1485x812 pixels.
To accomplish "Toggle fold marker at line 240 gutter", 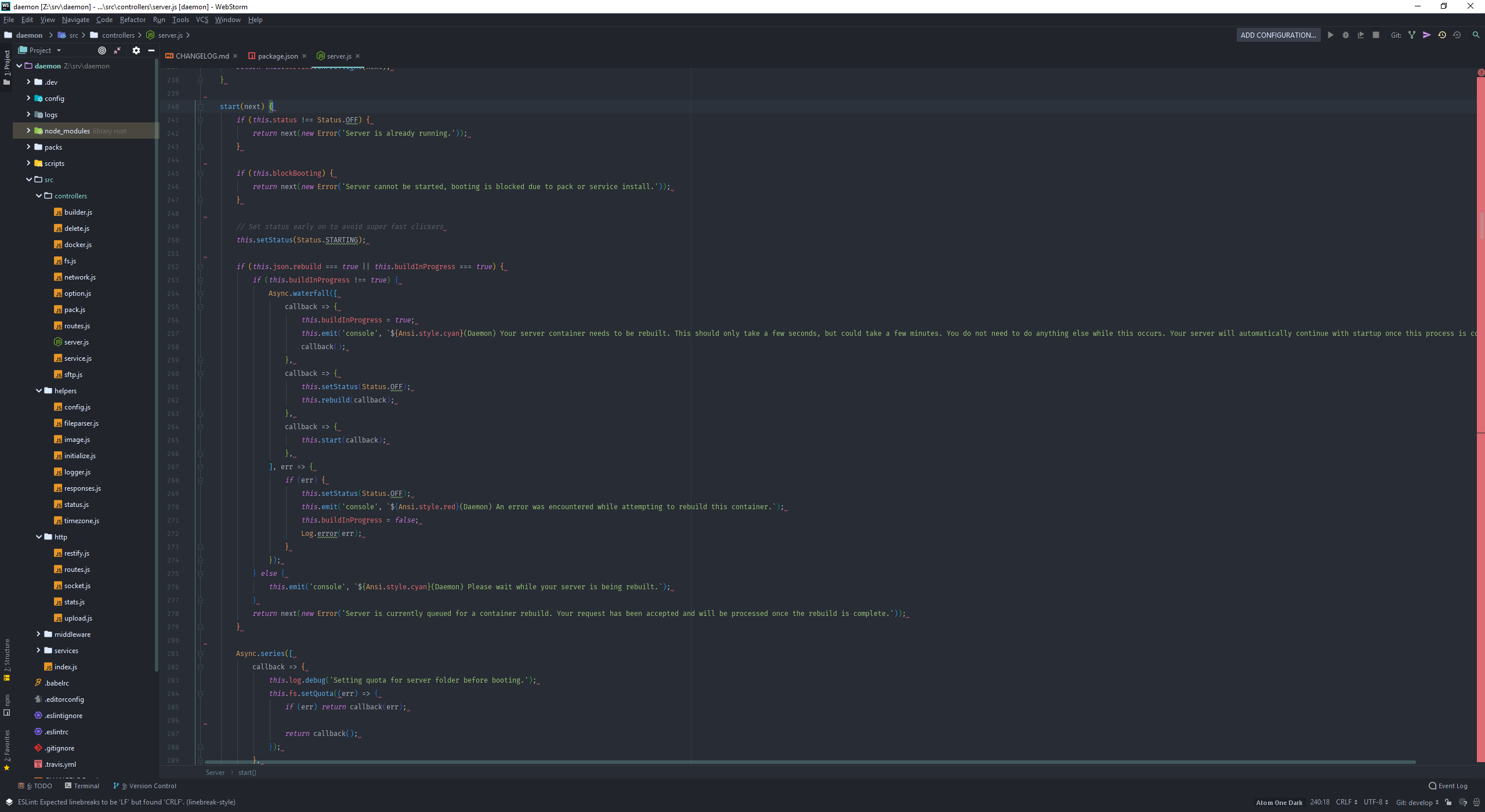I will (200, 107).
